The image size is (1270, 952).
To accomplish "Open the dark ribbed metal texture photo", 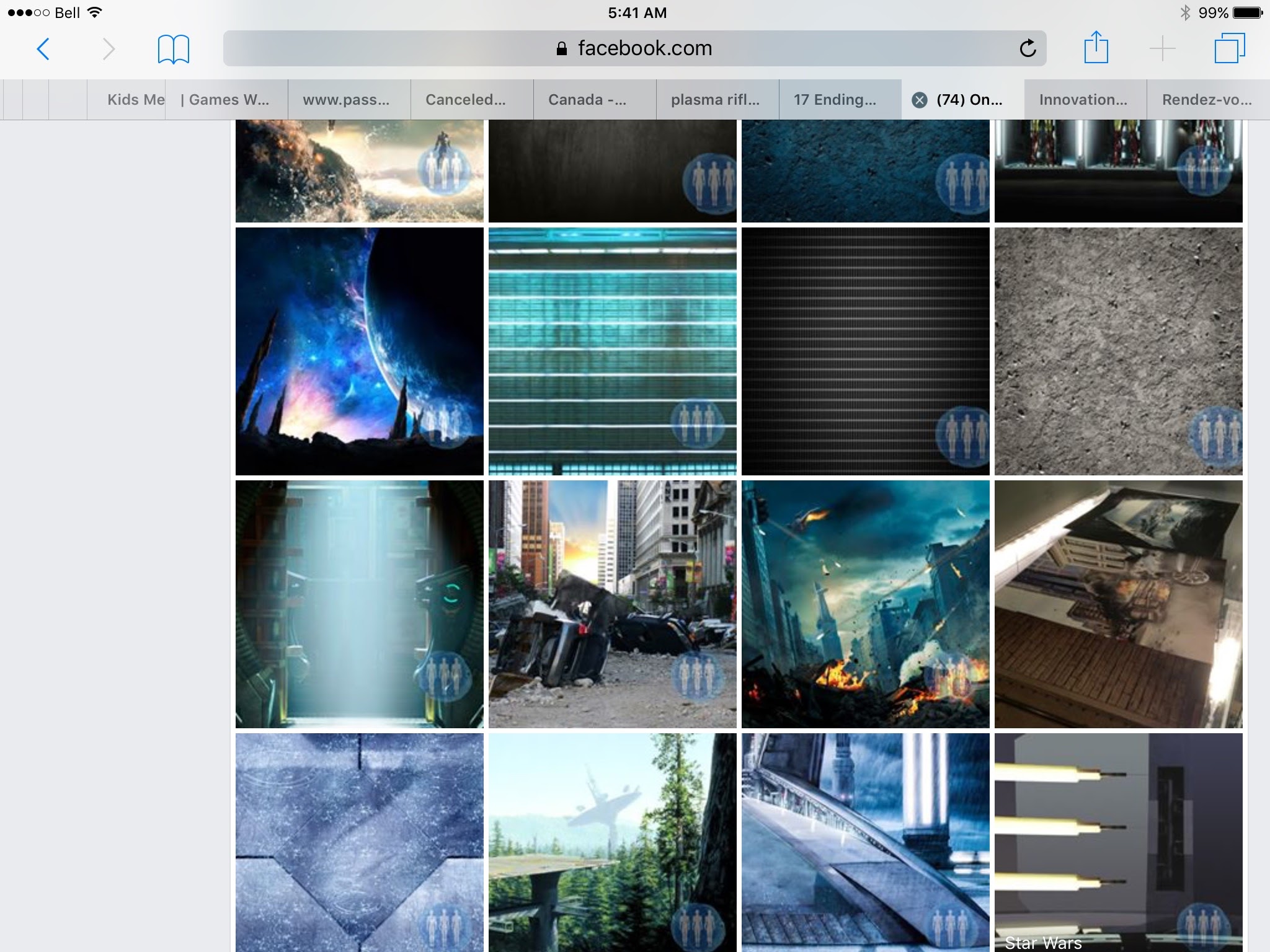I will [x=866, y=351].
